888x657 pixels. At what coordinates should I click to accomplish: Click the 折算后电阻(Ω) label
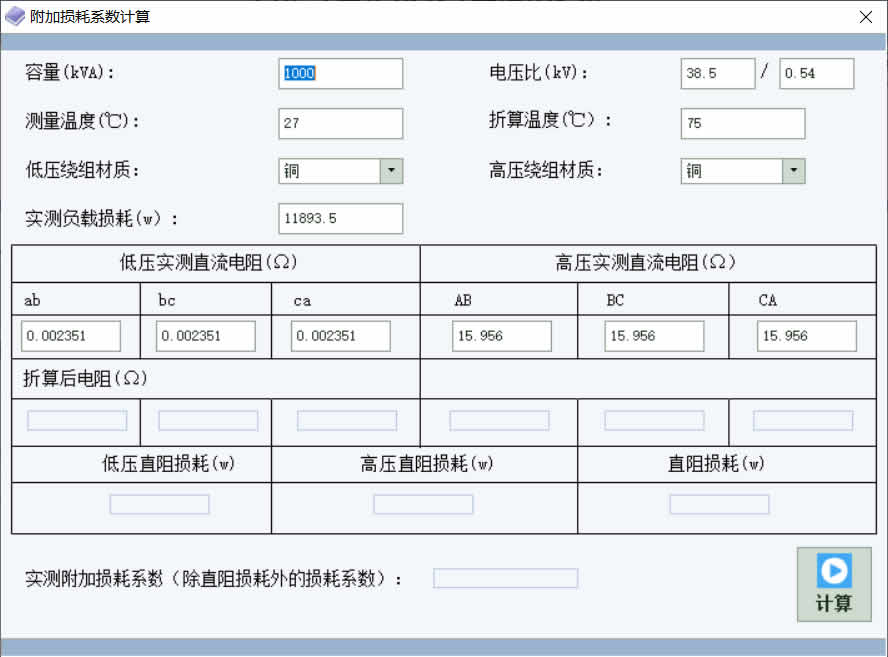click(x=85, y=378)
